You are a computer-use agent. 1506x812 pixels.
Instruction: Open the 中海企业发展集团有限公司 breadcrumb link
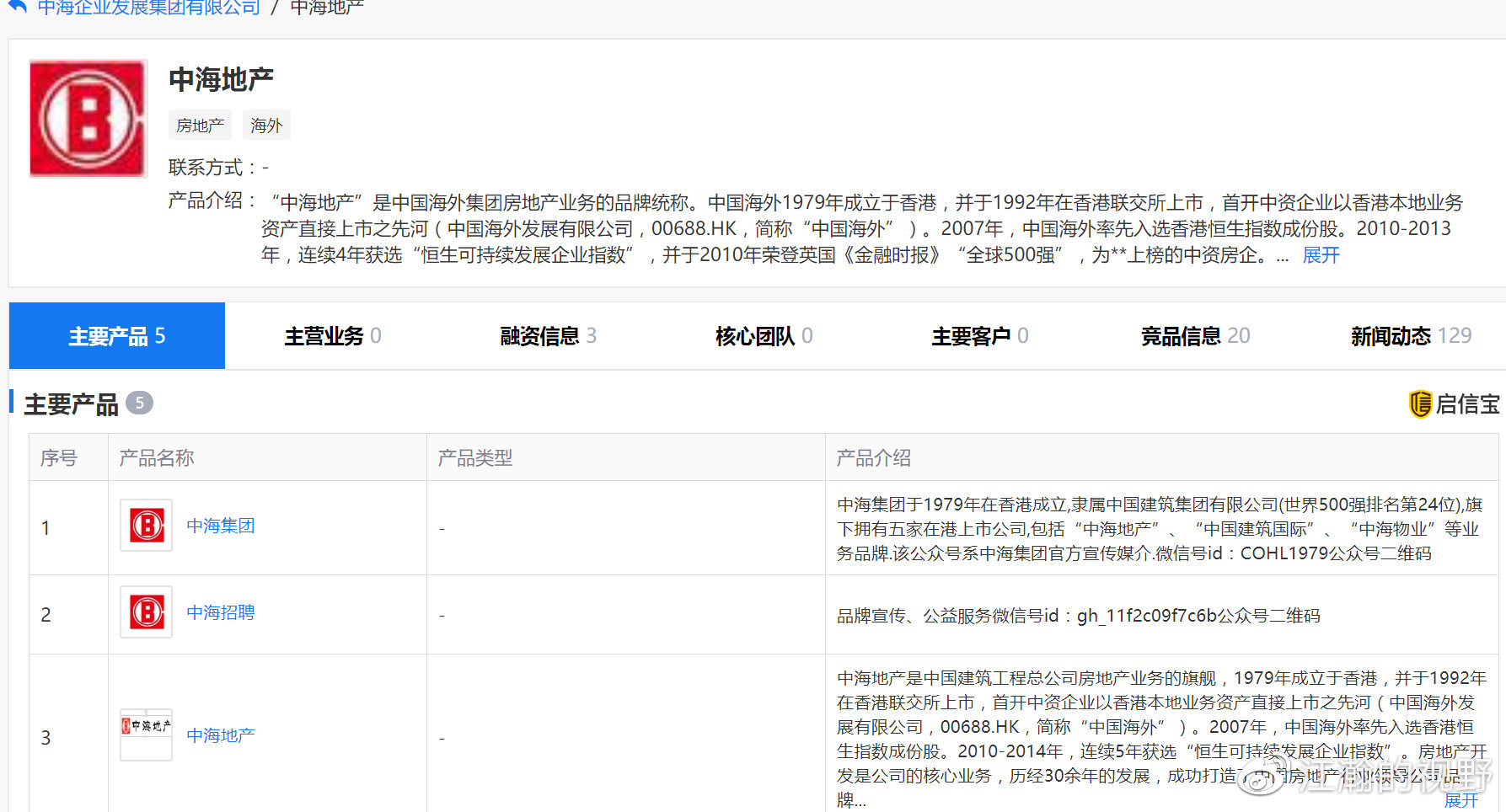tap(148, 8)
